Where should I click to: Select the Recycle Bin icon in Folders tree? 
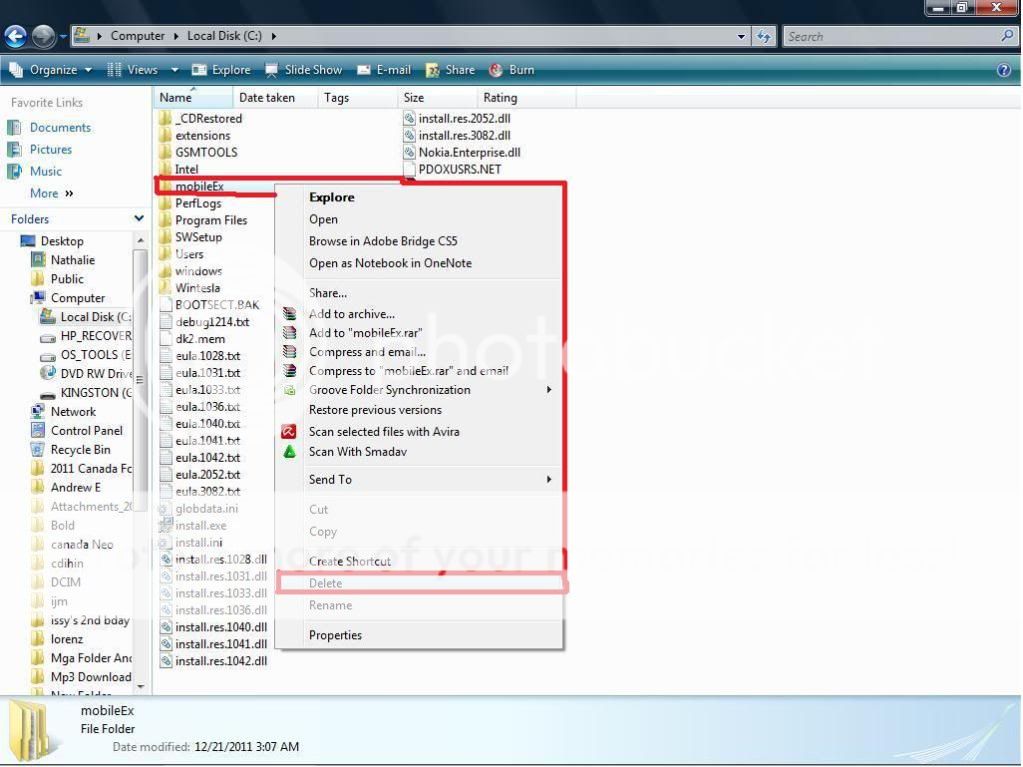(38, 449)
